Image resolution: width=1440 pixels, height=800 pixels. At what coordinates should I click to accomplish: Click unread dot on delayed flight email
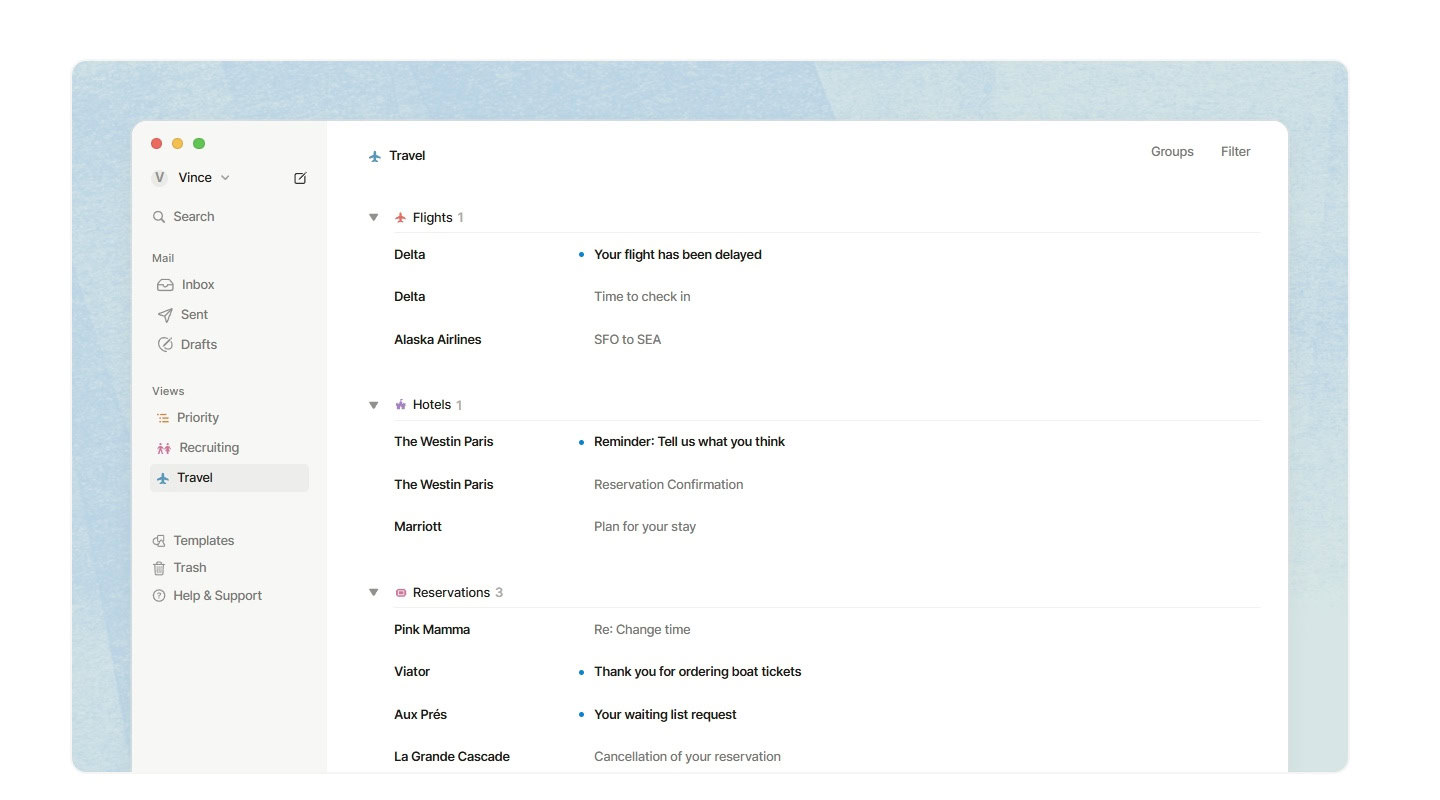point(581,255)
